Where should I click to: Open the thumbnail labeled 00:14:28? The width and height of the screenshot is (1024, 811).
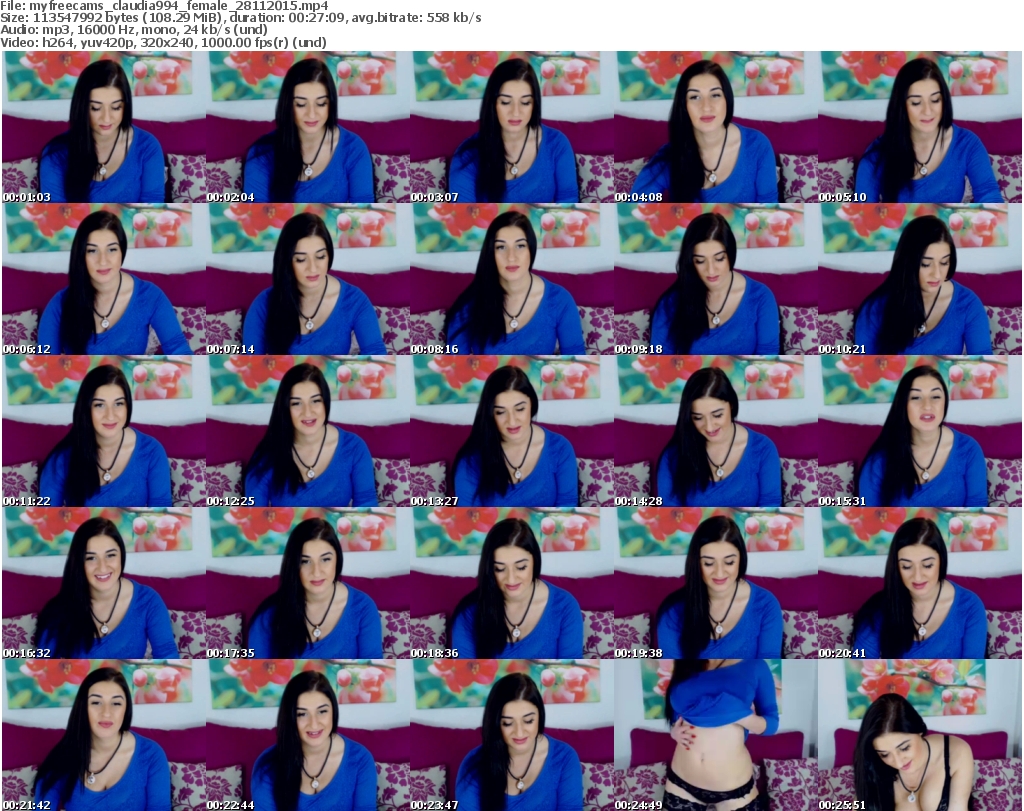715,431
